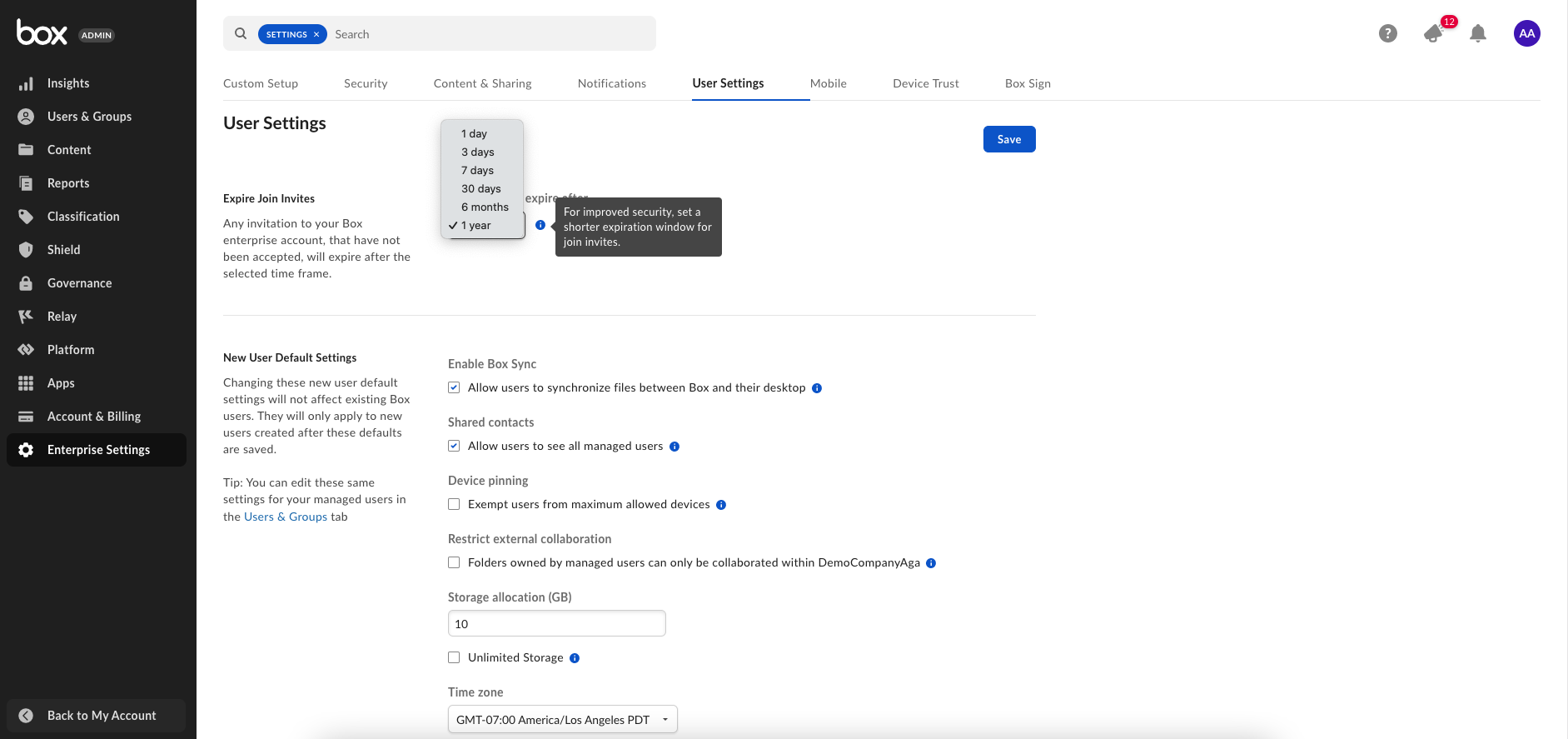Open the announcements megaphone icon

1433,33
